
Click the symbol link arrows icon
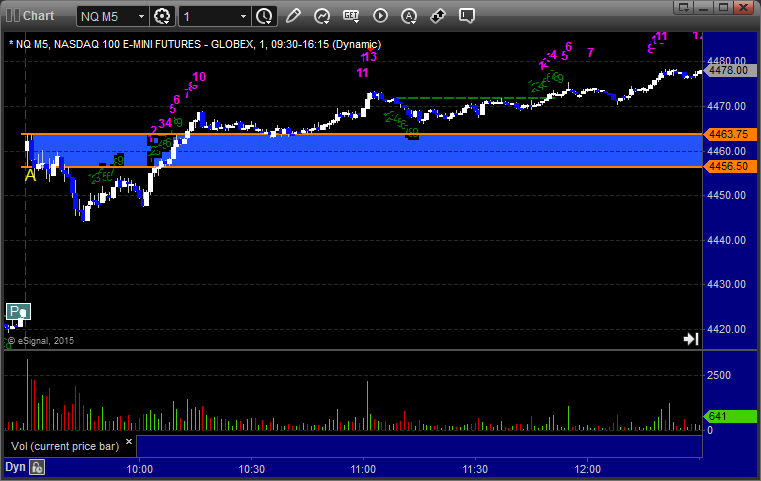[x=438, y=16]
